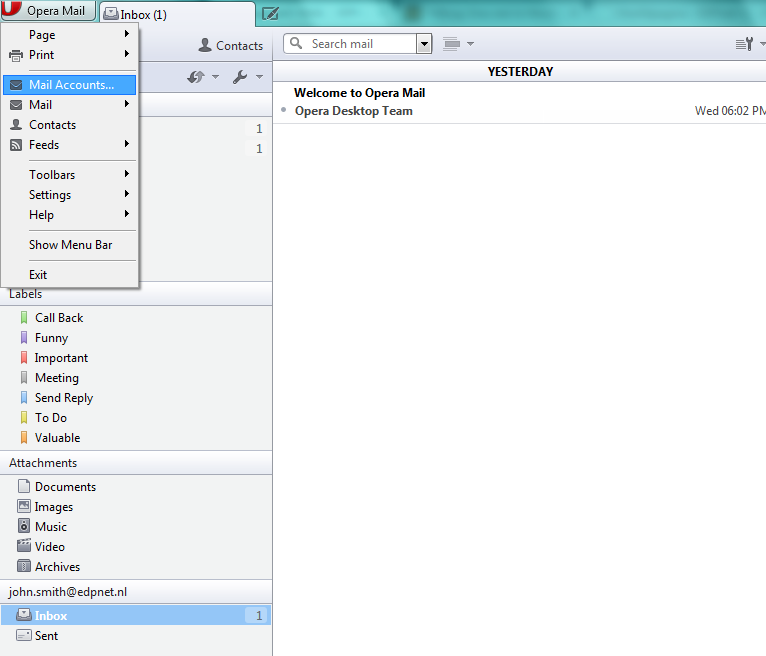Click the unread dot beside Opera Desktop Team
Screen dimensions: 766x656
[x=284, y=110]
